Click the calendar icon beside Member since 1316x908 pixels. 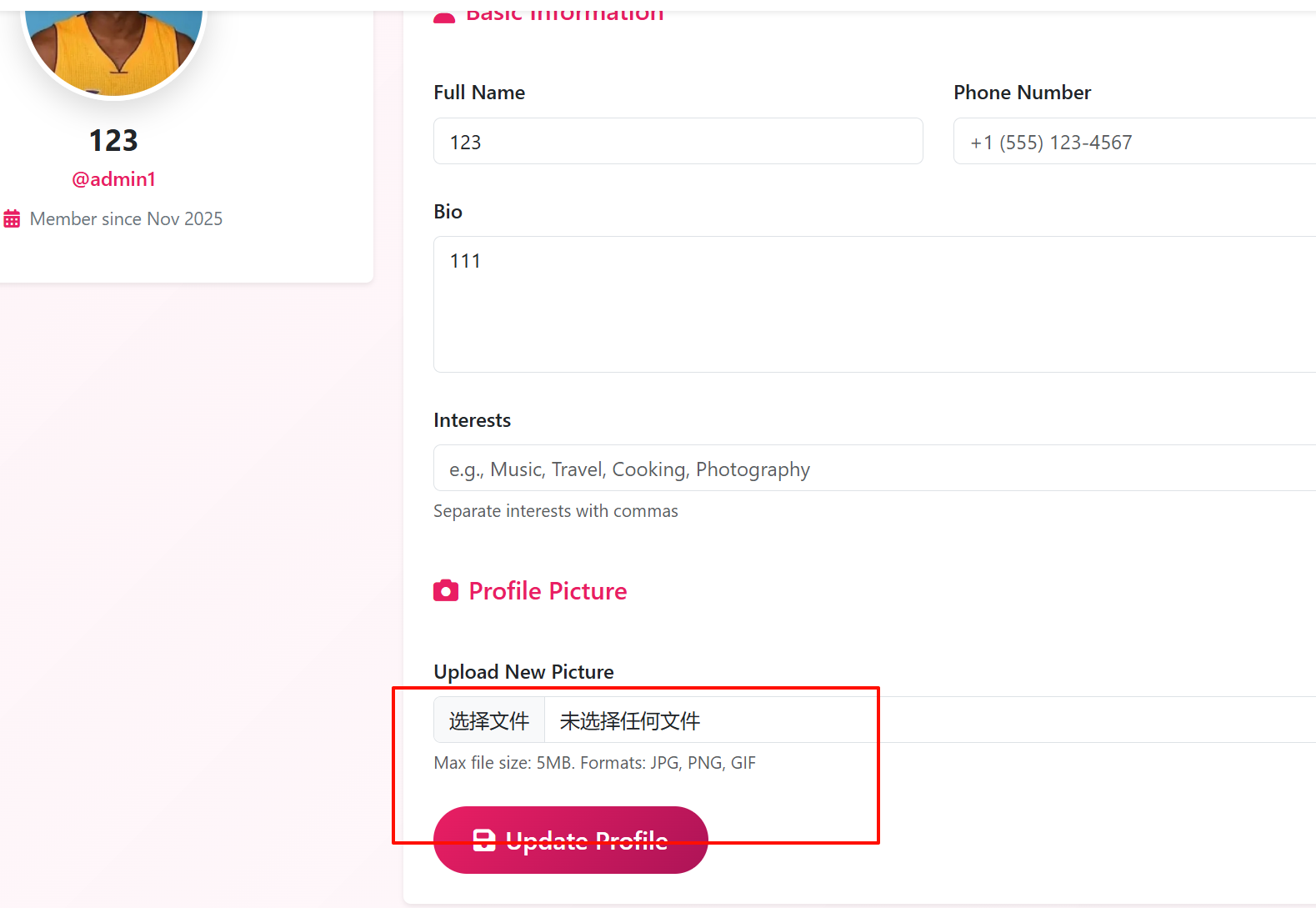point(12,219)
